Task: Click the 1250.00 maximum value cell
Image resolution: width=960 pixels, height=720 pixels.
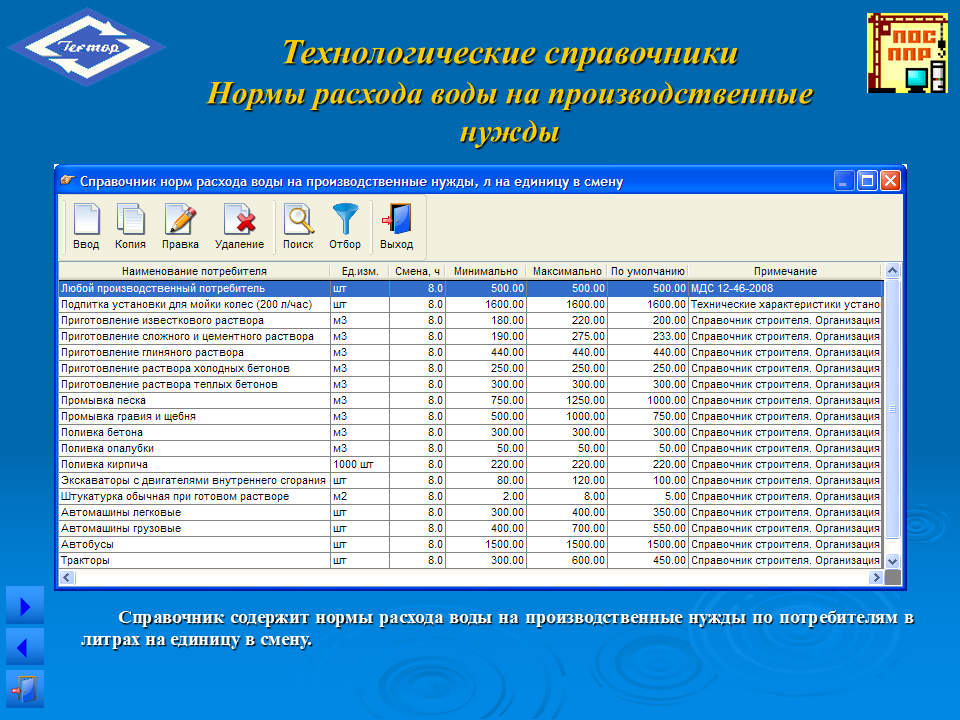Action: tap(567, 400)
